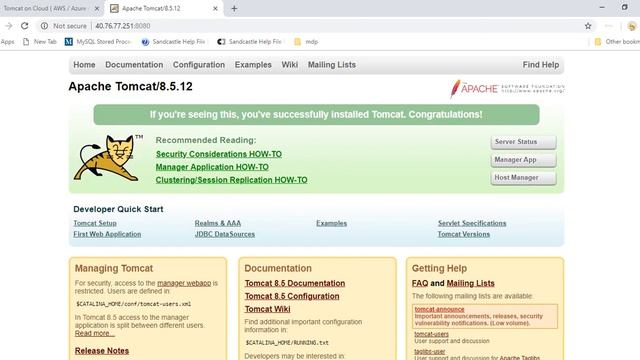Viewport: 640px width, 360px height.
Task: Open Configuration in Tomcat navigation bar
Action: tap(199, 64)
